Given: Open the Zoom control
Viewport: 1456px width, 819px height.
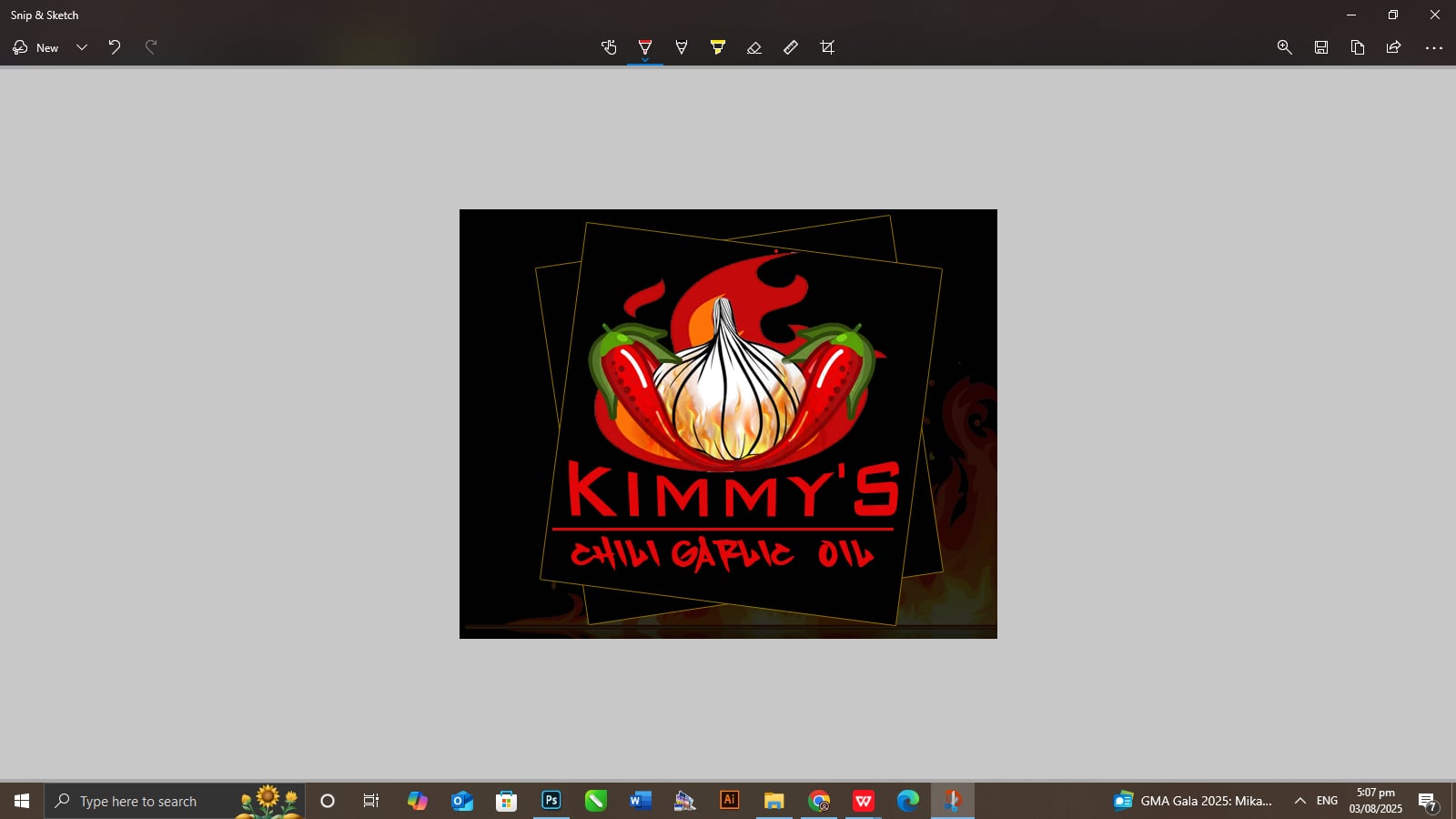Looking at the screenshot, I should [x=1285, y=47].
